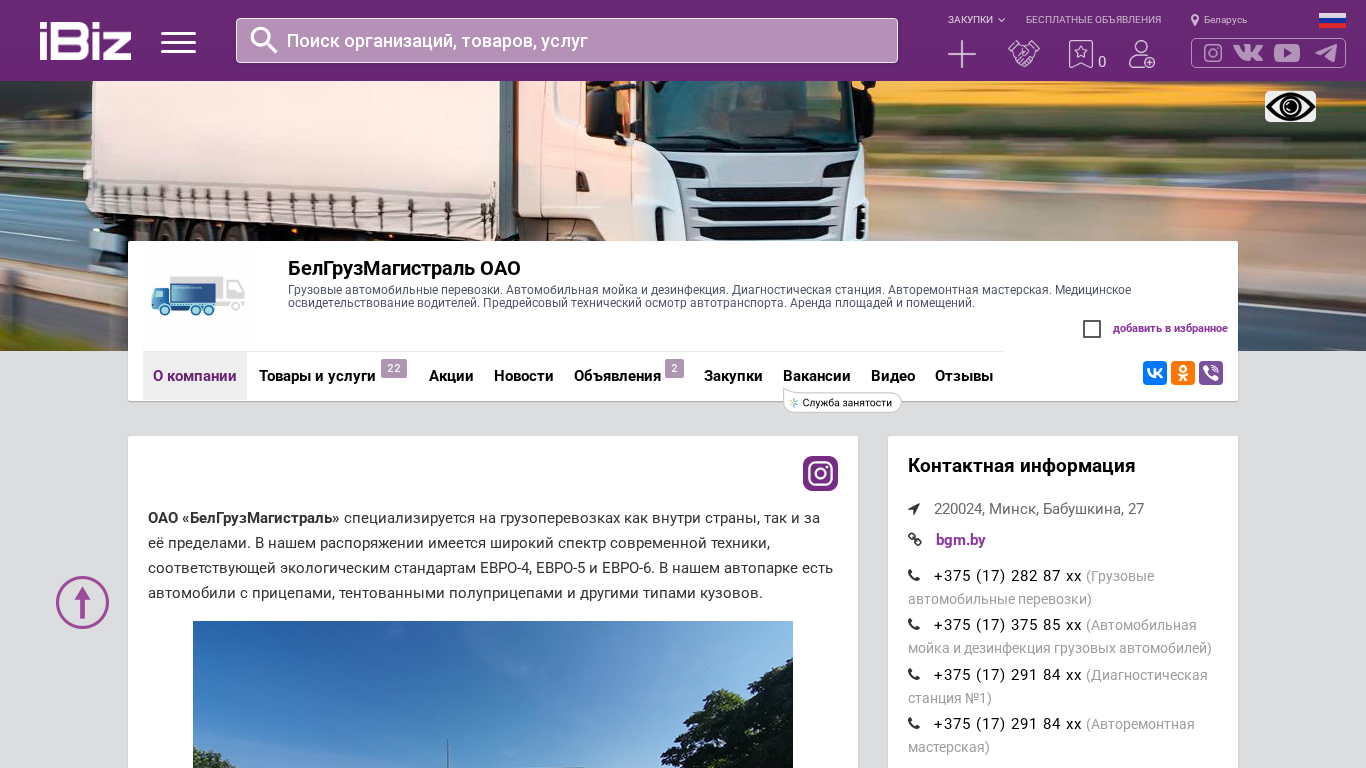Open Telegram link in header

(1326, 53)
